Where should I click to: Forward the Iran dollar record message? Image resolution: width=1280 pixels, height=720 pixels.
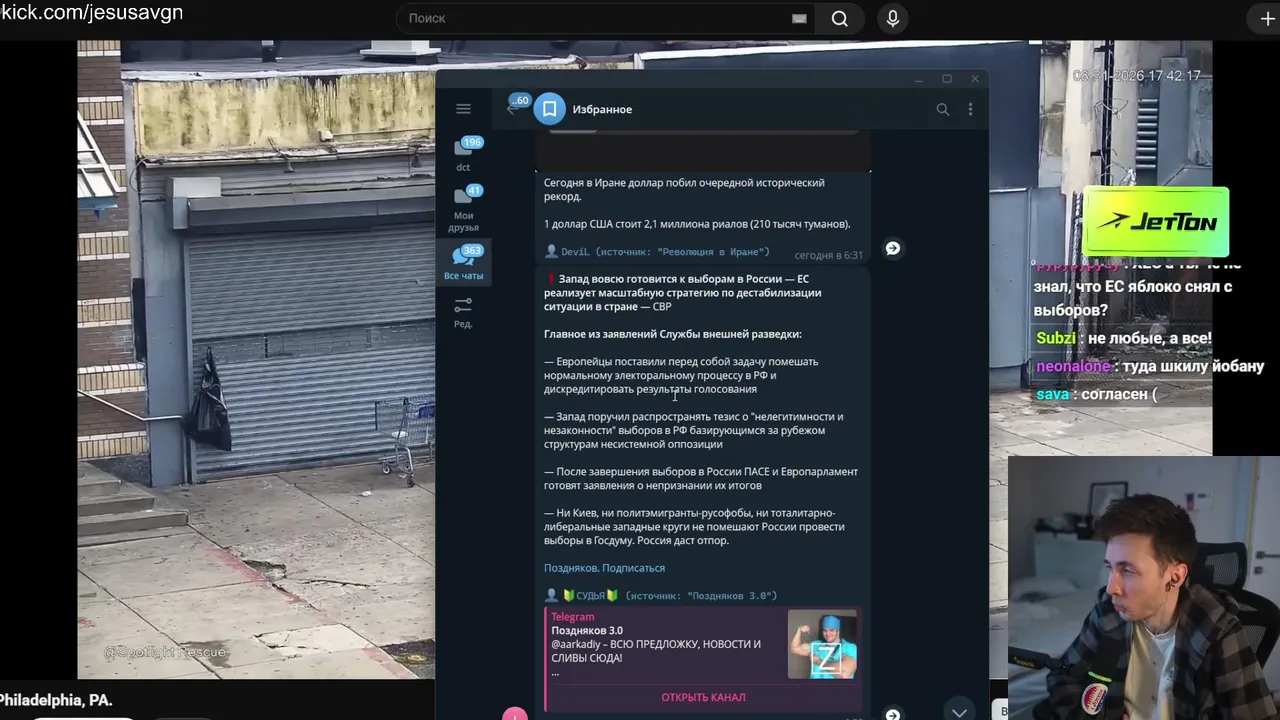click(x=893, y=248)
